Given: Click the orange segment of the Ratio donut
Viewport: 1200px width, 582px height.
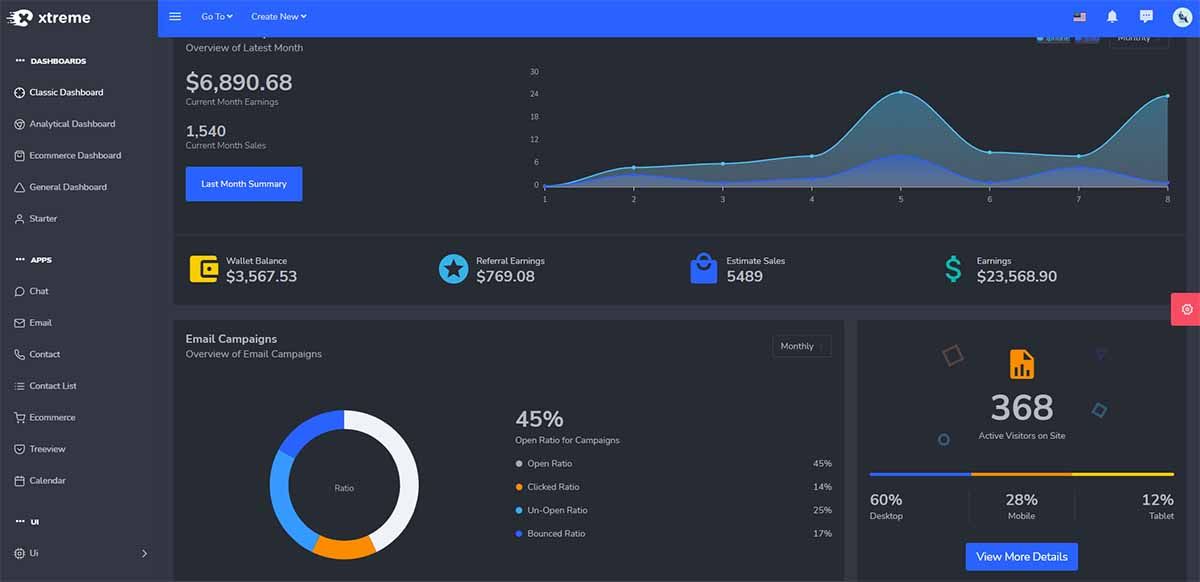Looking at the screenshot, I should click(x=342, y=549).
